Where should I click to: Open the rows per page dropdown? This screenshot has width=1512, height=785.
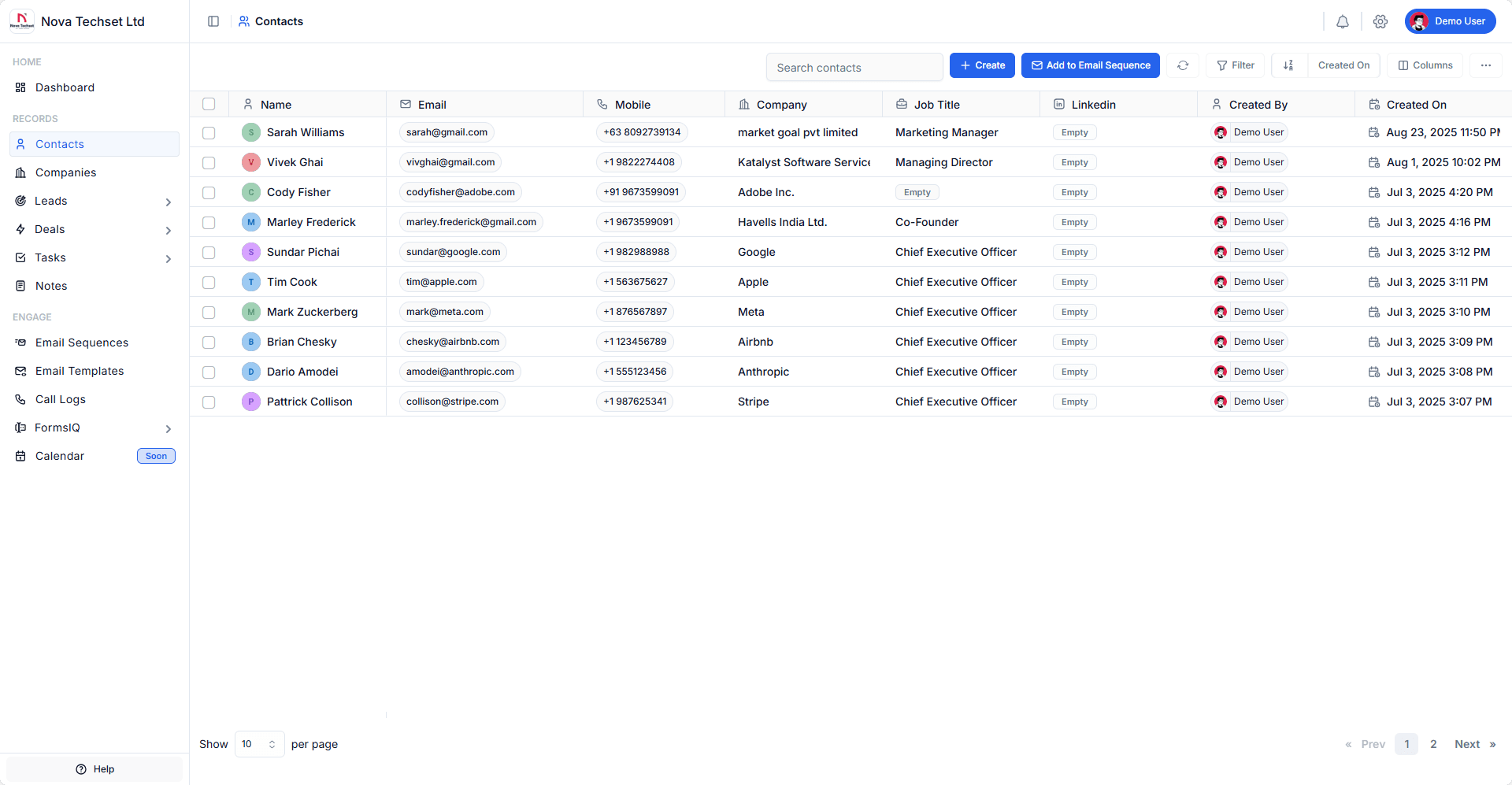tap(259, 744)
